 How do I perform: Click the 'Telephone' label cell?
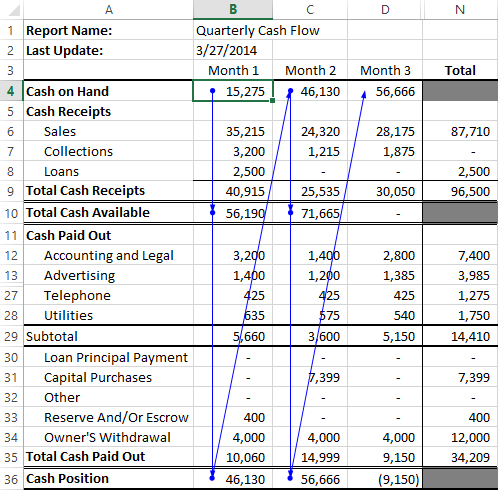(108, 295)
